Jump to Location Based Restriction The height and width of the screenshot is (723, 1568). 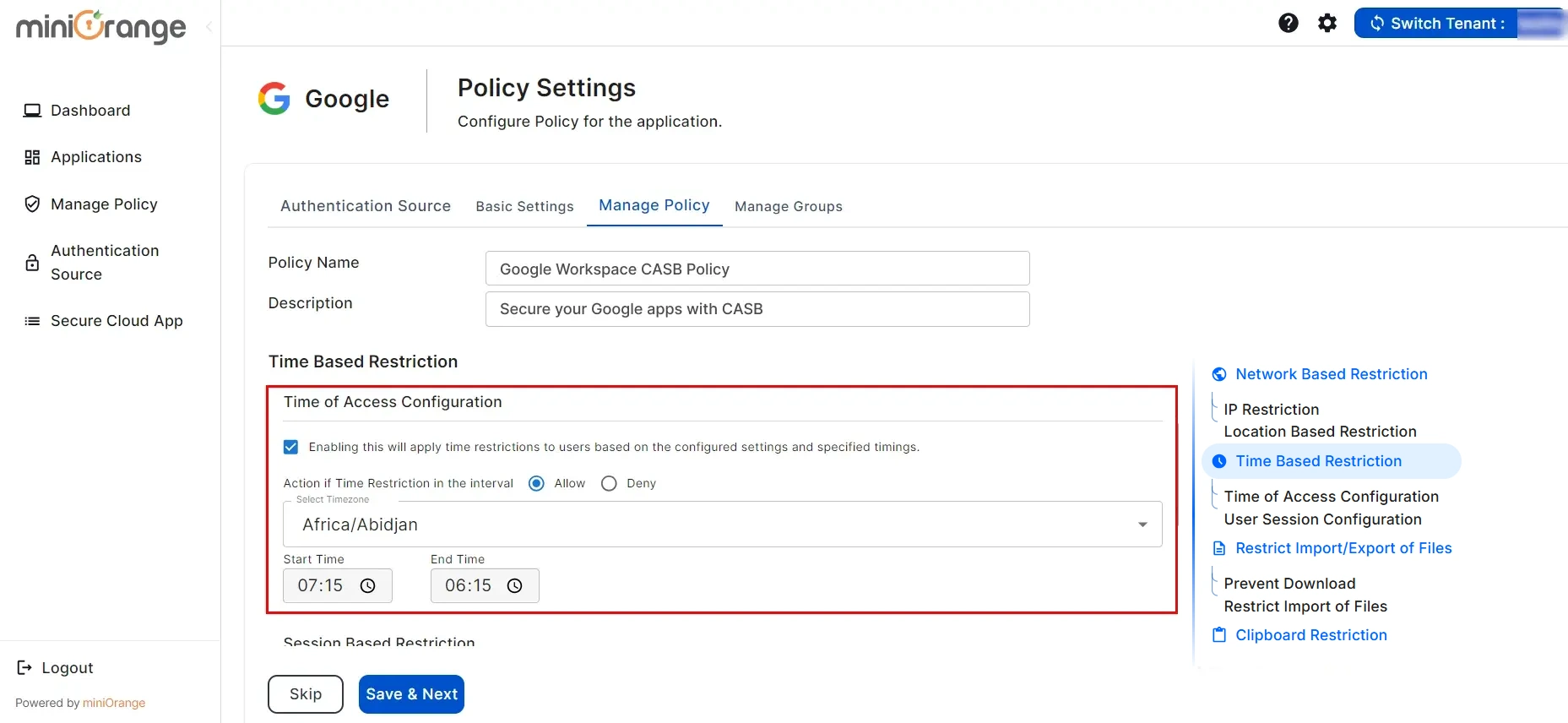pyautogui.click(x=1321, y=432)
